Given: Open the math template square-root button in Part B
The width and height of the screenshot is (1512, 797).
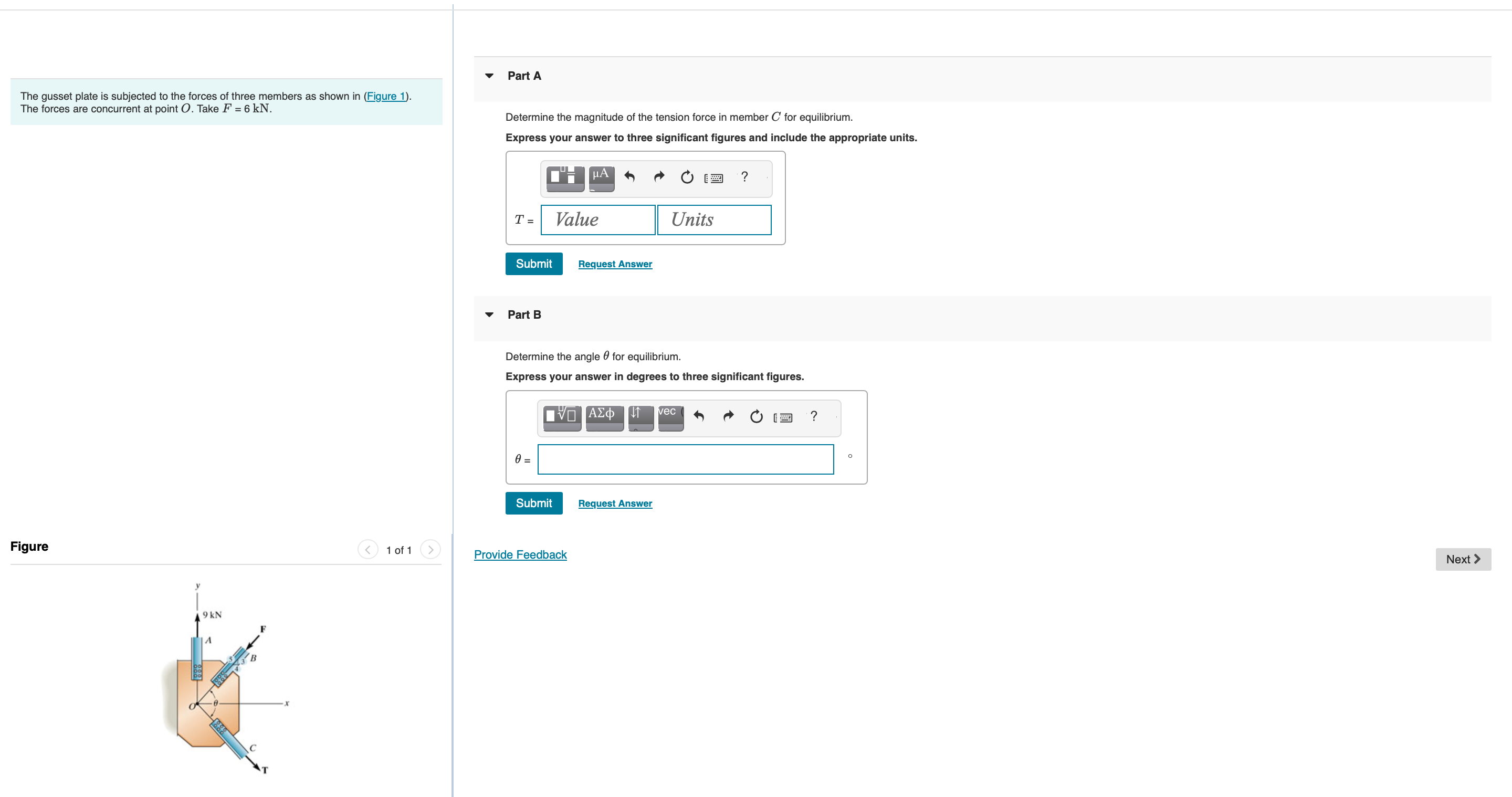Looking at the screenshot, I should (x=562, y=417).
